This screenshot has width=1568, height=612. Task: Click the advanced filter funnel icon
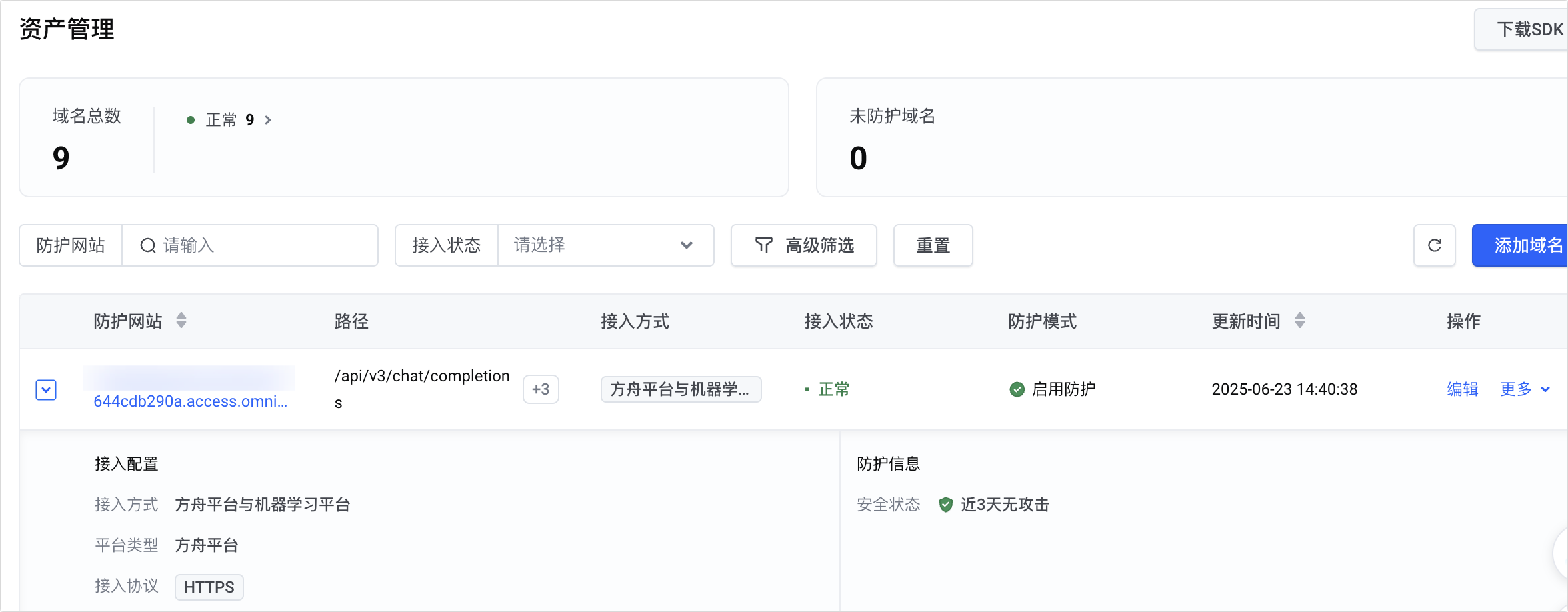763,245
